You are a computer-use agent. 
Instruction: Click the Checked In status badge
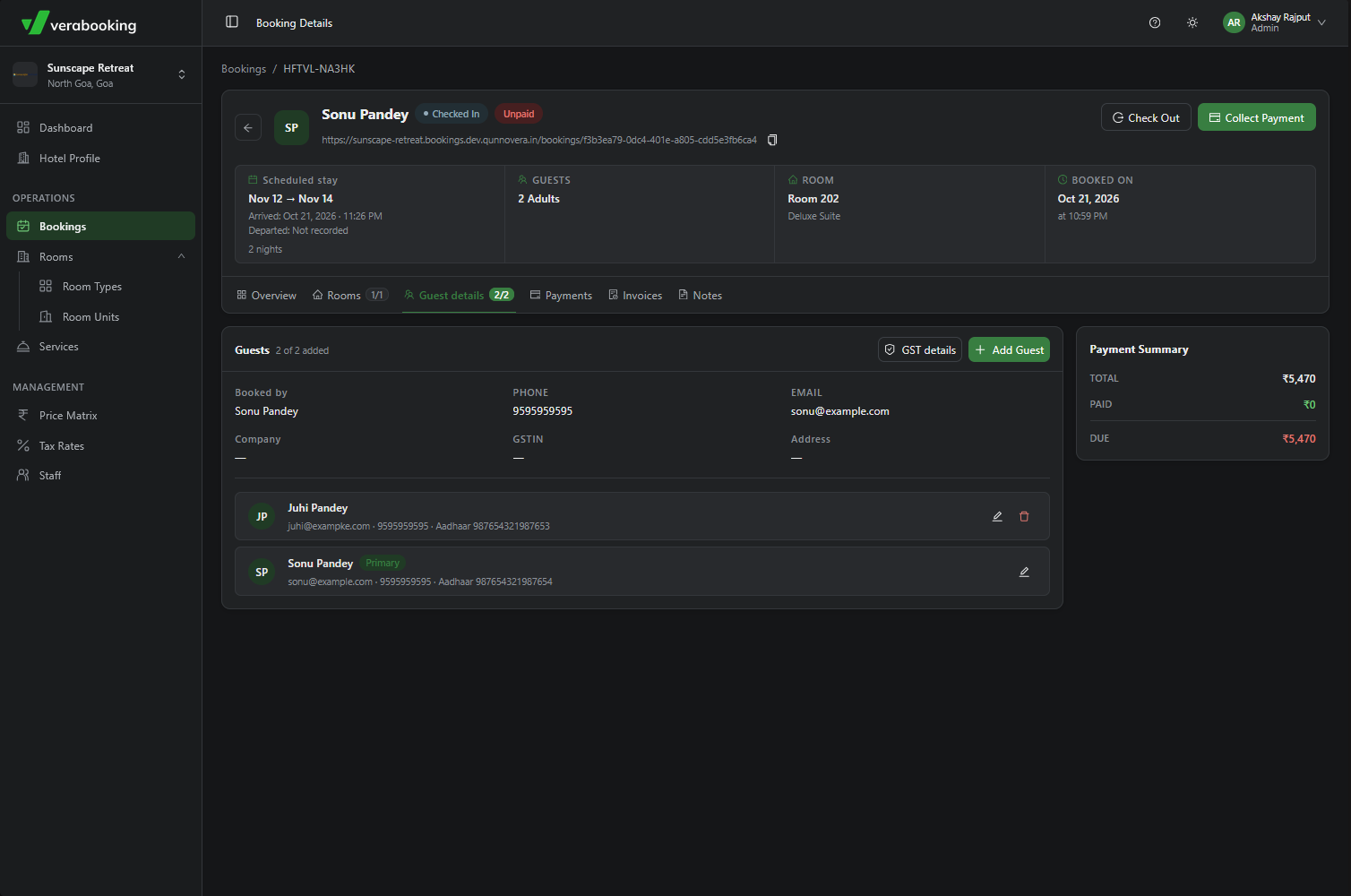tap(452, 114)
